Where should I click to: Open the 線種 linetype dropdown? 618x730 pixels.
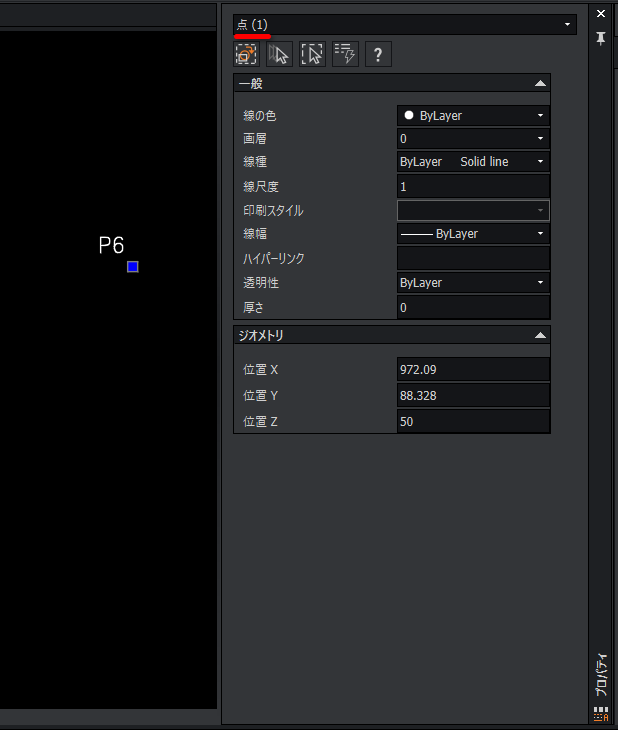(473, 161)
